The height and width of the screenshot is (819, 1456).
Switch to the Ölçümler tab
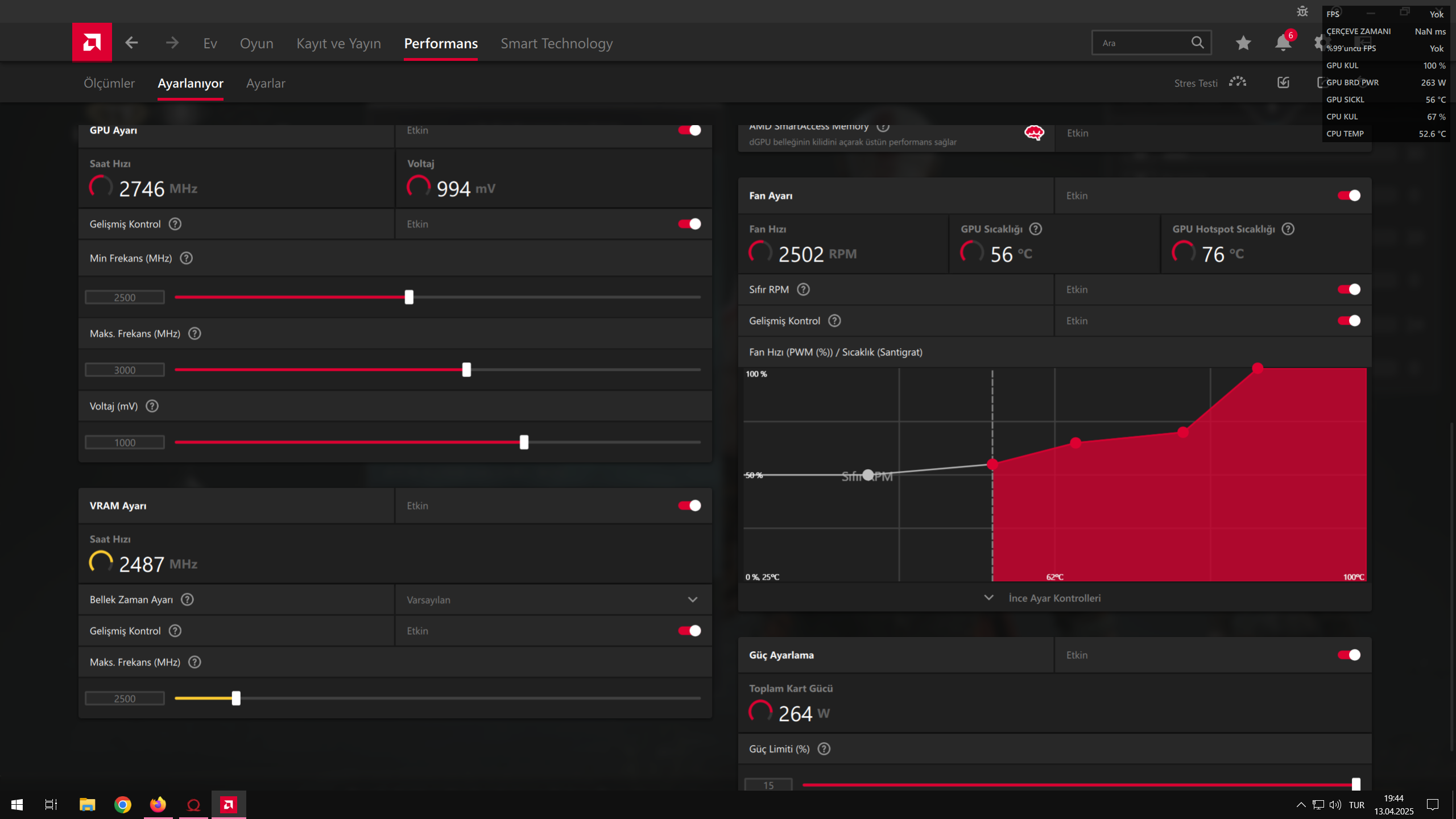point(109,83)
